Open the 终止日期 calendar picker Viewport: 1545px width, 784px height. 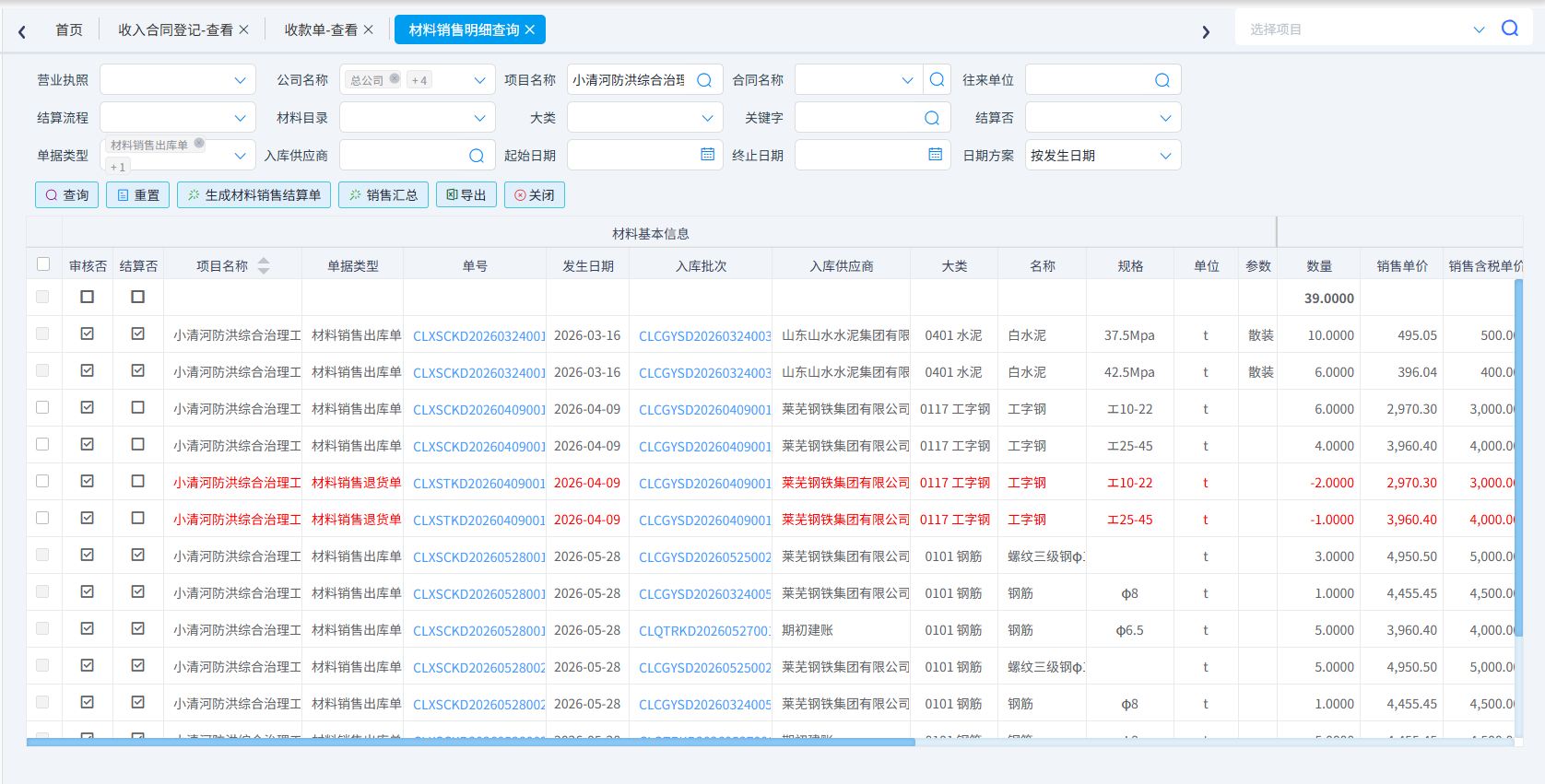(936, 155)
